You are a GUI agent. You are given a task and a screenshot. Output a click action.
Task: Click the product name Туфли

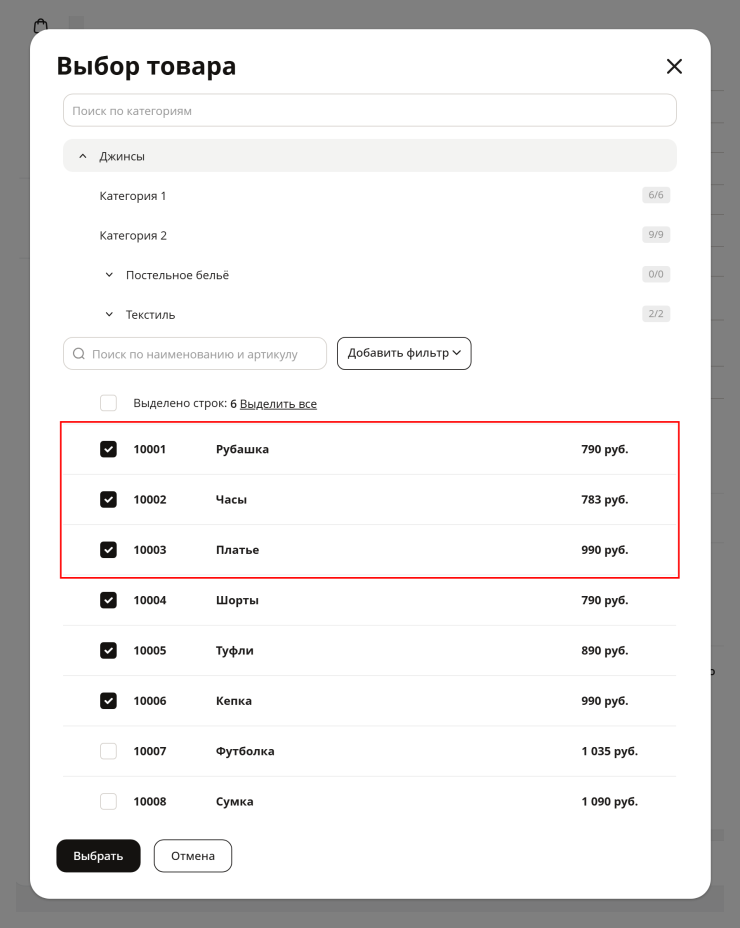pos(234,650)
